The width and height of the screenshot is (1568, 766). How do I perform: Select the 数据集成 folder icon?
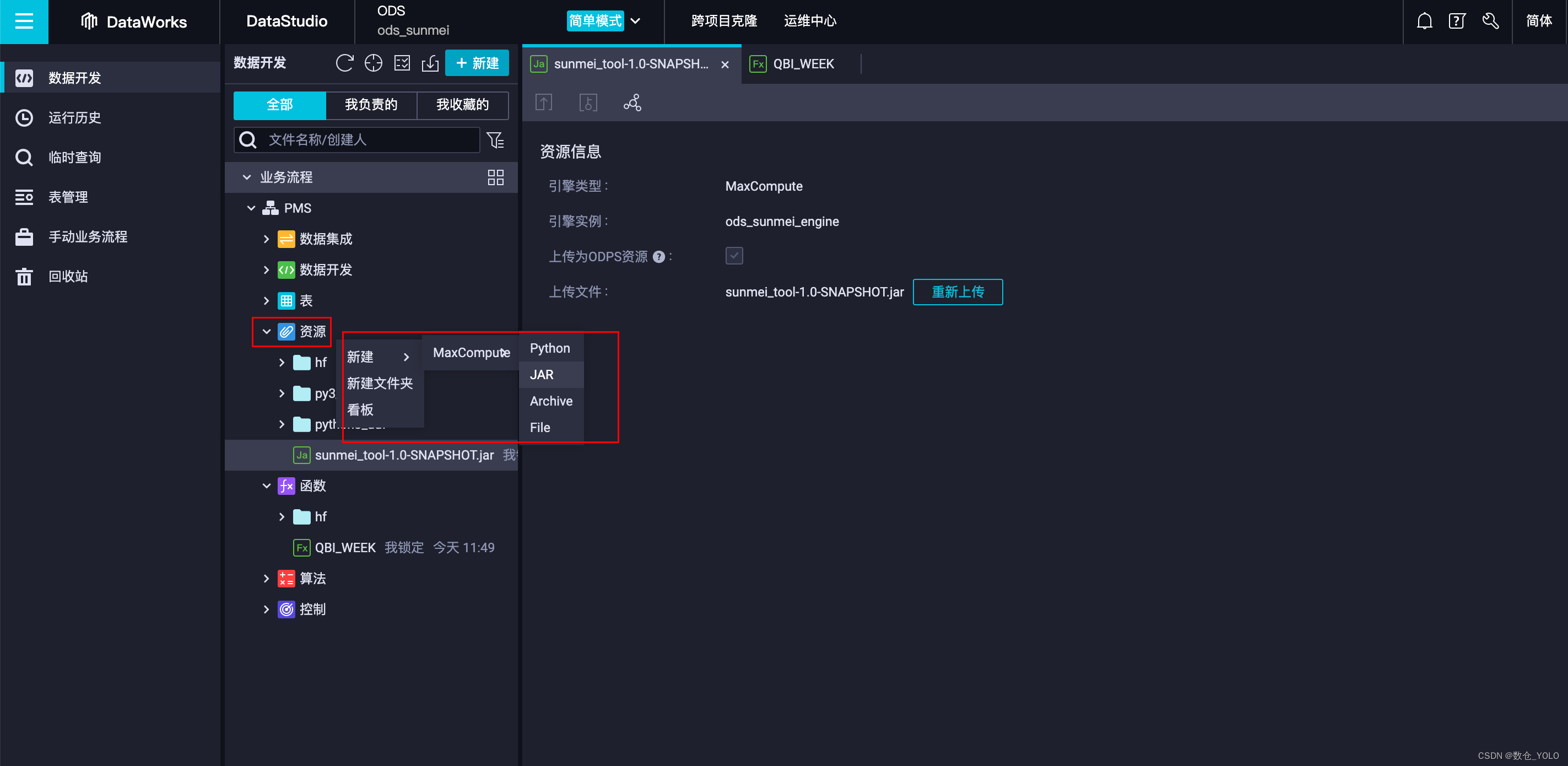(286, 239)
